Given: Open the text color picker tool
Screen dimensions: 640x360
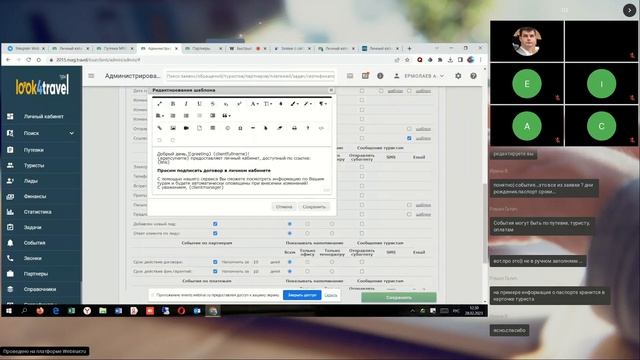Looking at the screenshot, I should pyautogui.click(x=280, y=104).
